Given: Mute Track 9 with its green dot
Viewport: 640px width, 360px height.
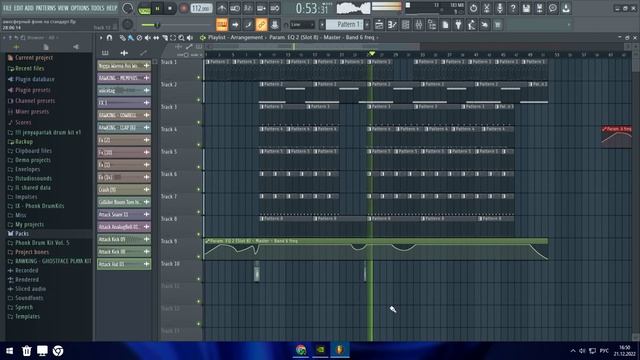Looking at the screenshot, I should point(199,257).
